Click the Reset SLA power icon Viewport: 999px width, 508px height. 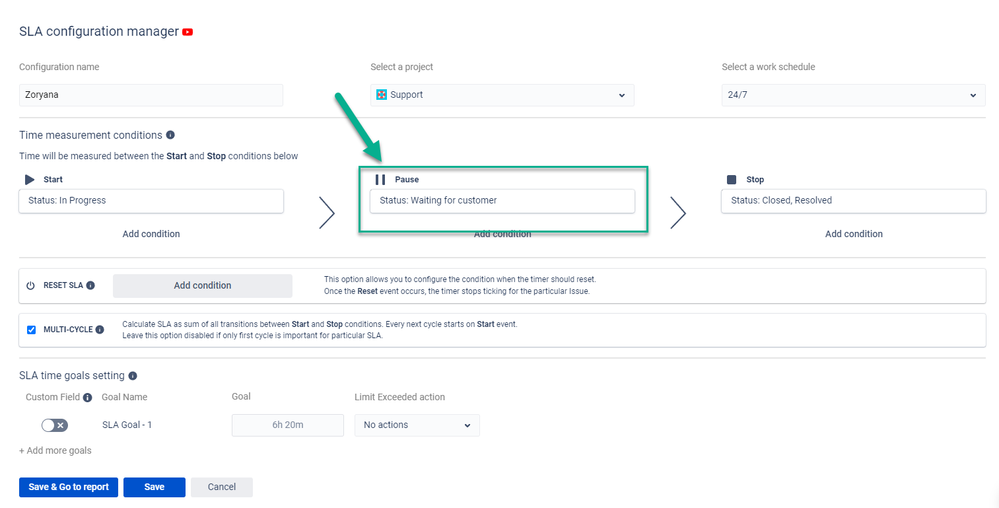click(x=30, y=286)
